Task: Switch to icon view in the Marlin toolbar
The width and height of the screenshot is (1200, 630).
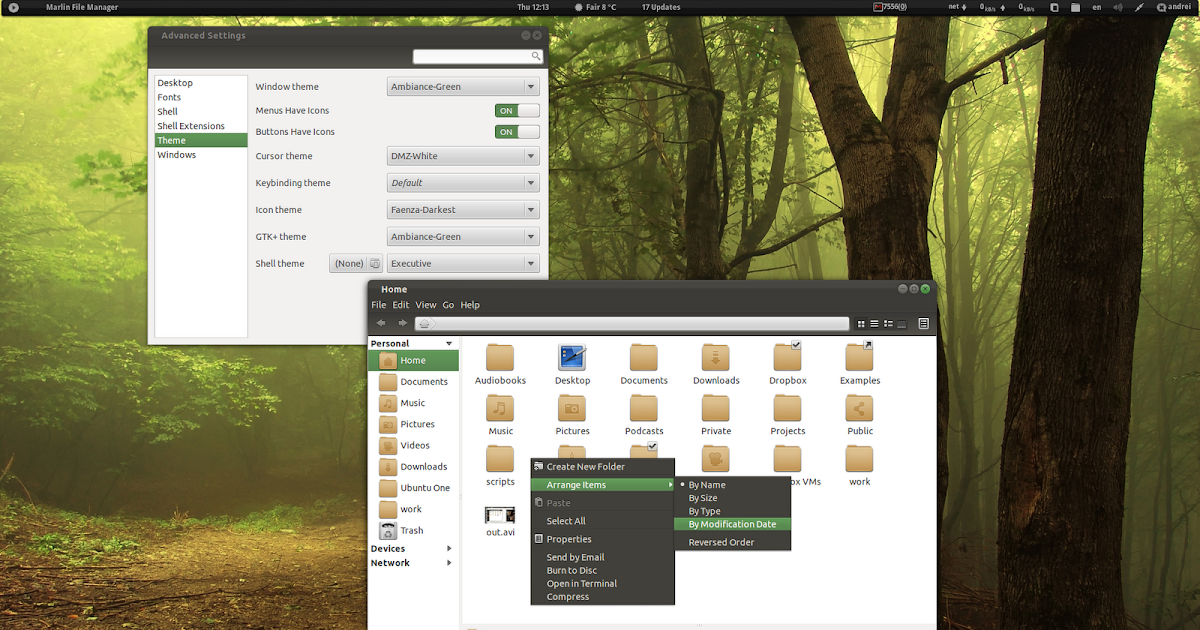Action: (860, 323)
